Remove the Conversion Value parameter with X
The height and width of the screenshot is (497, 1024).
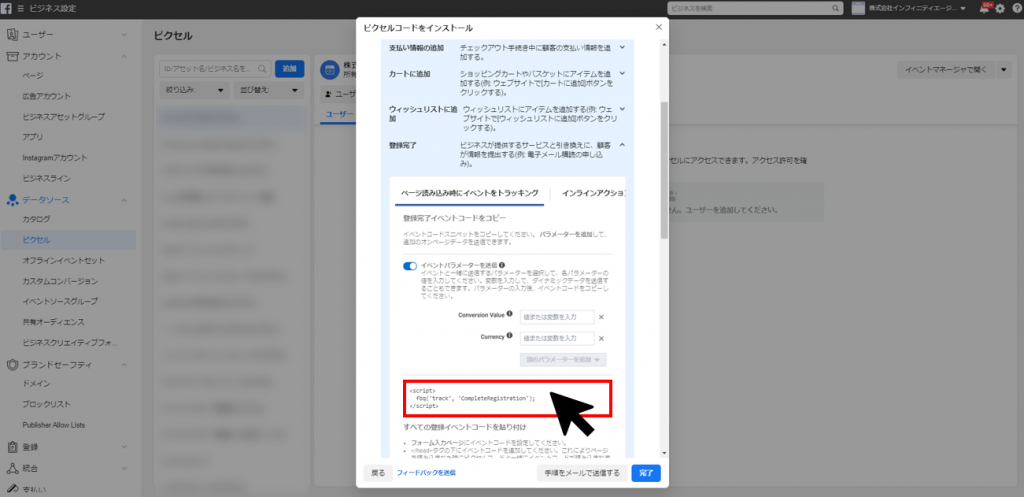pos(601,317)
